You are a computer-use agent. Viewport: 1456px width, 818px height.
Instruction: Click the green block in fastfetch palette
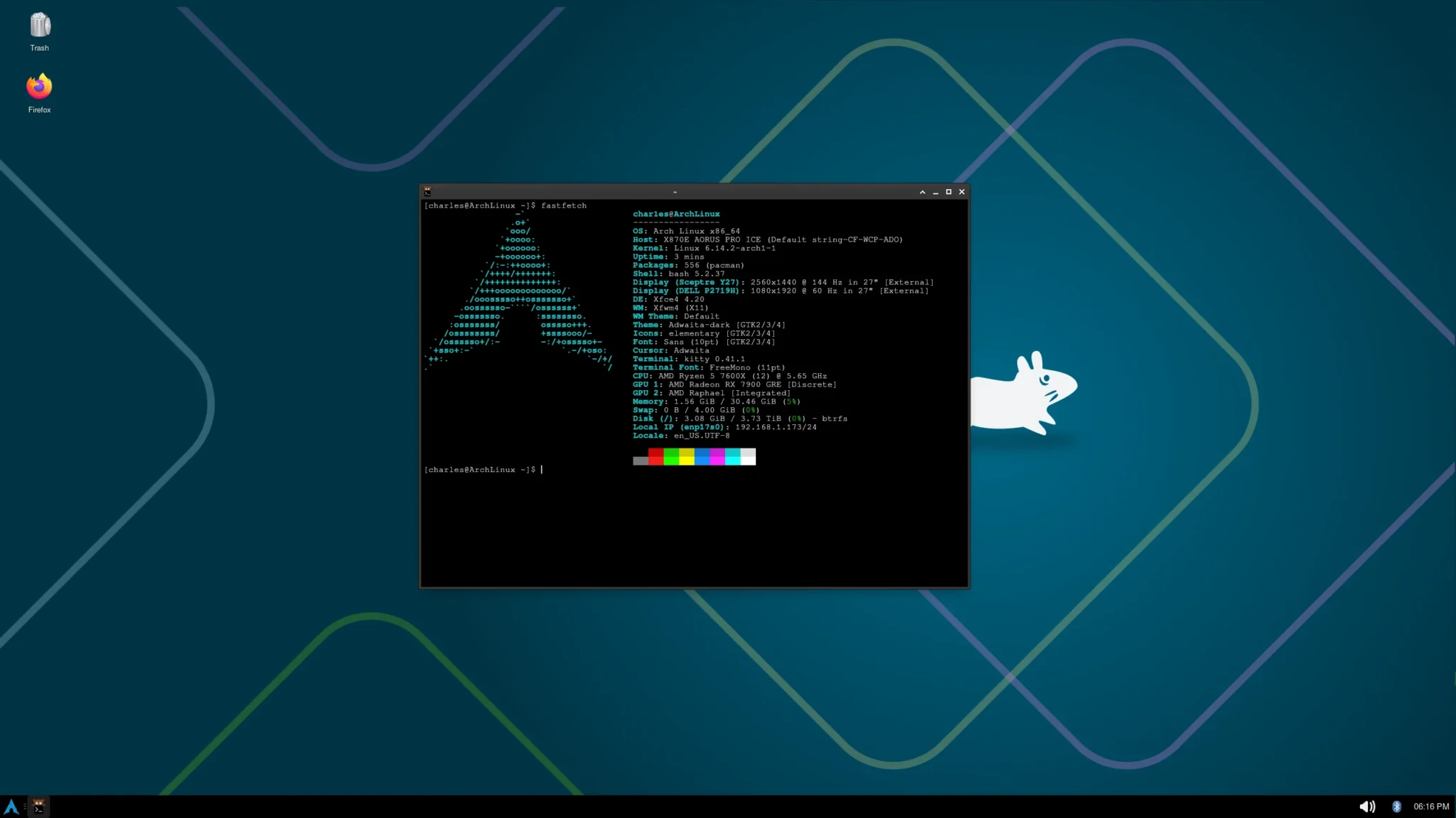coord(671,457)
